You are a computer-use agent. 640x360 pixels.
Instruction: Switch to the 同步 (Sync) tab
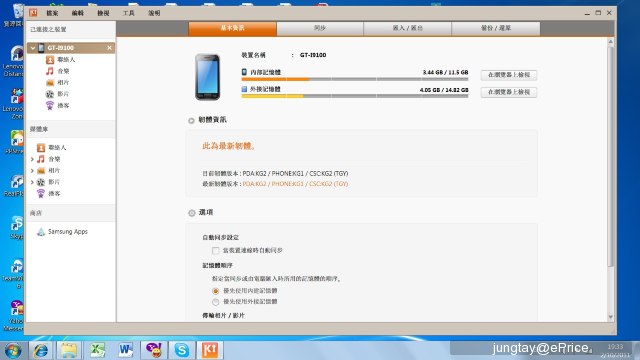coord(320,29)
